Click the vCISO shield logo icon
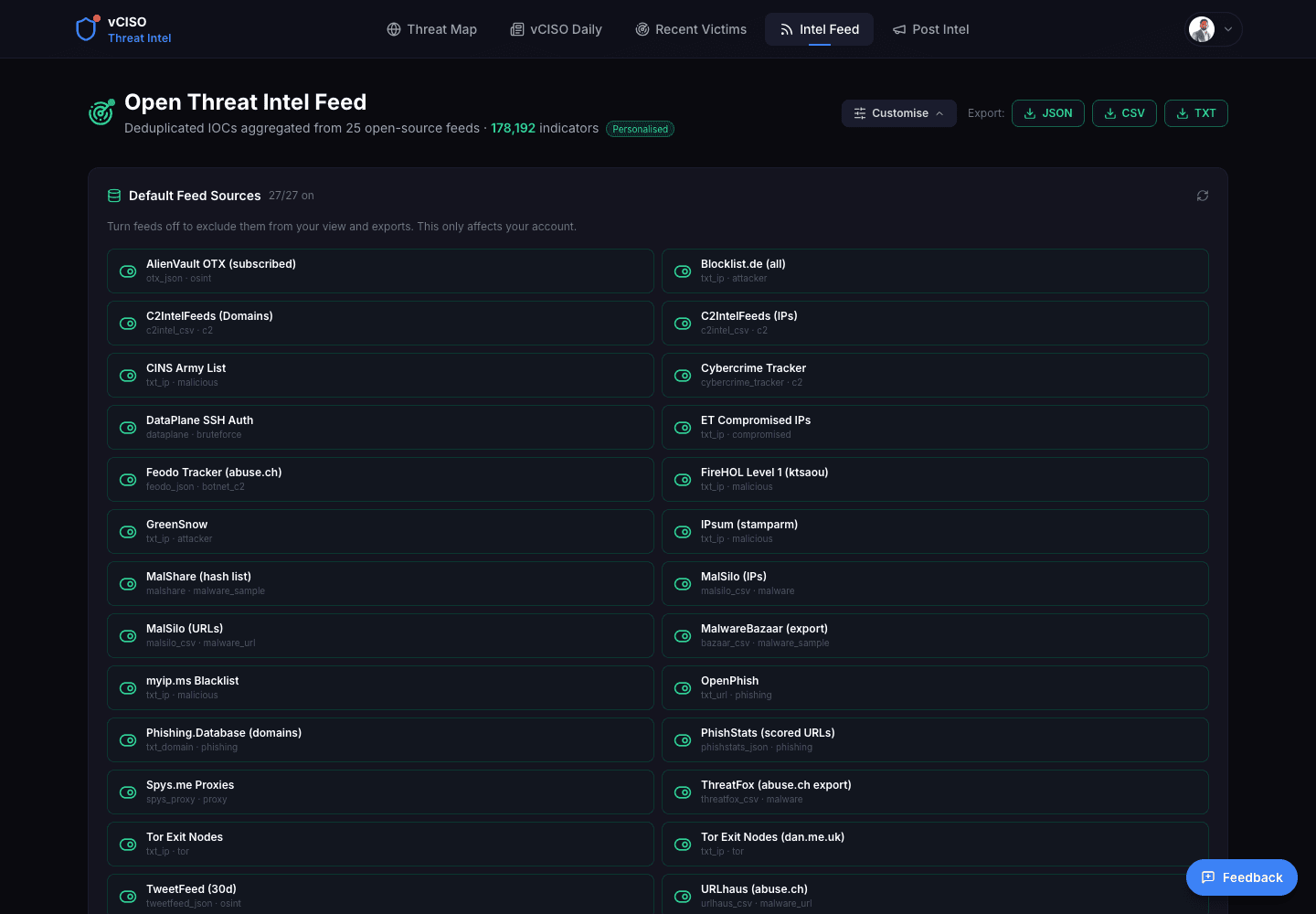 (87, 29)
